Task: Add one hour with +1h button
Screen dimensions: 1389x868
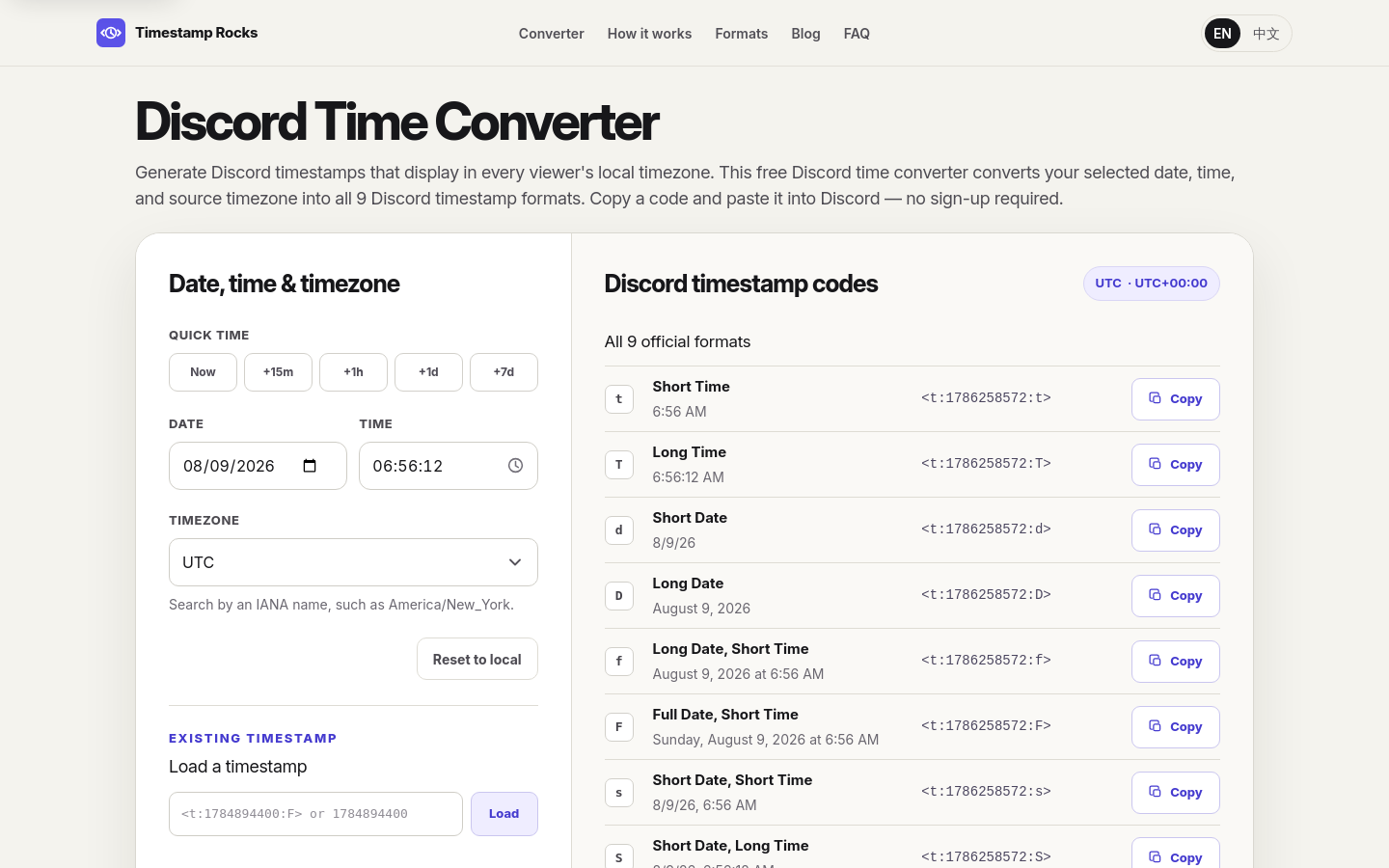Action: pyautogui.click(x=353, y=372)
